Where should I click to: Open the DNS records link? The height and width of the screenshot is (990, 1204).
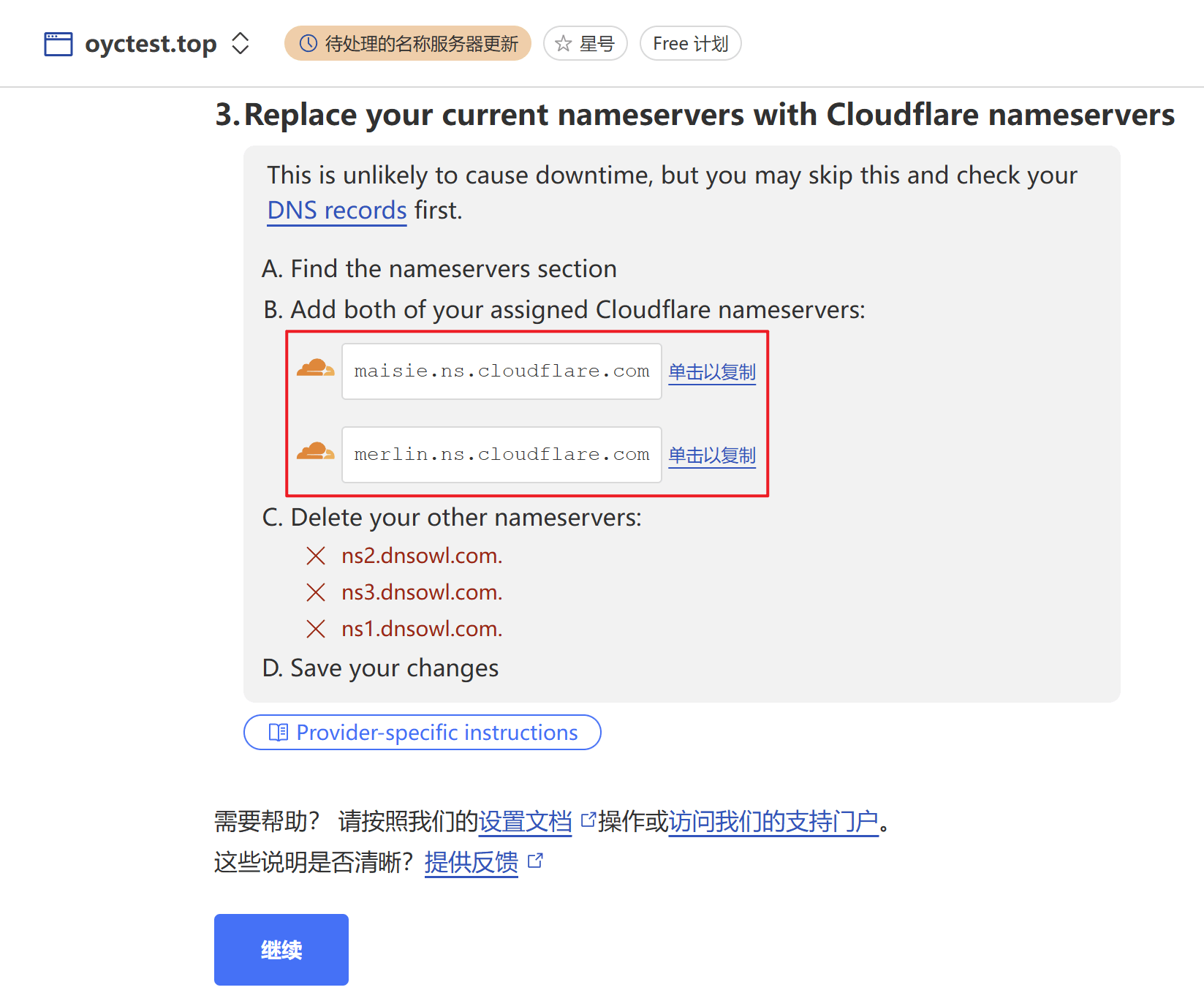click(336, 211)
